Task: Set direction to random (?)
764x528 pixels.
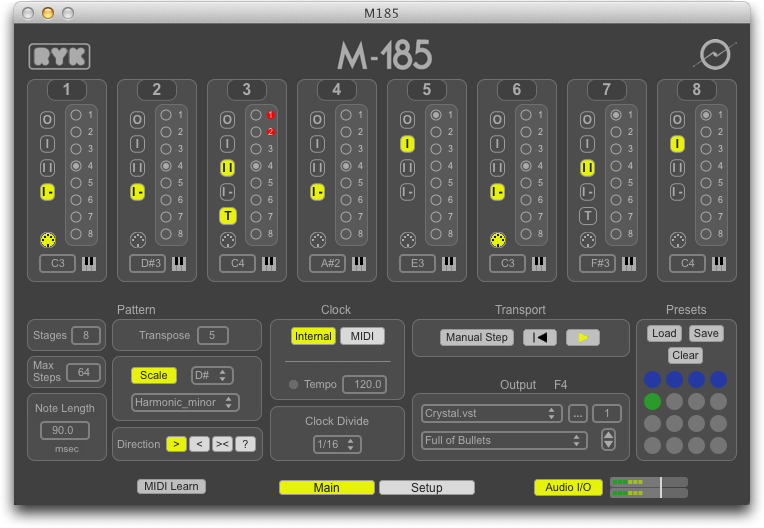Action: [246, 444]
